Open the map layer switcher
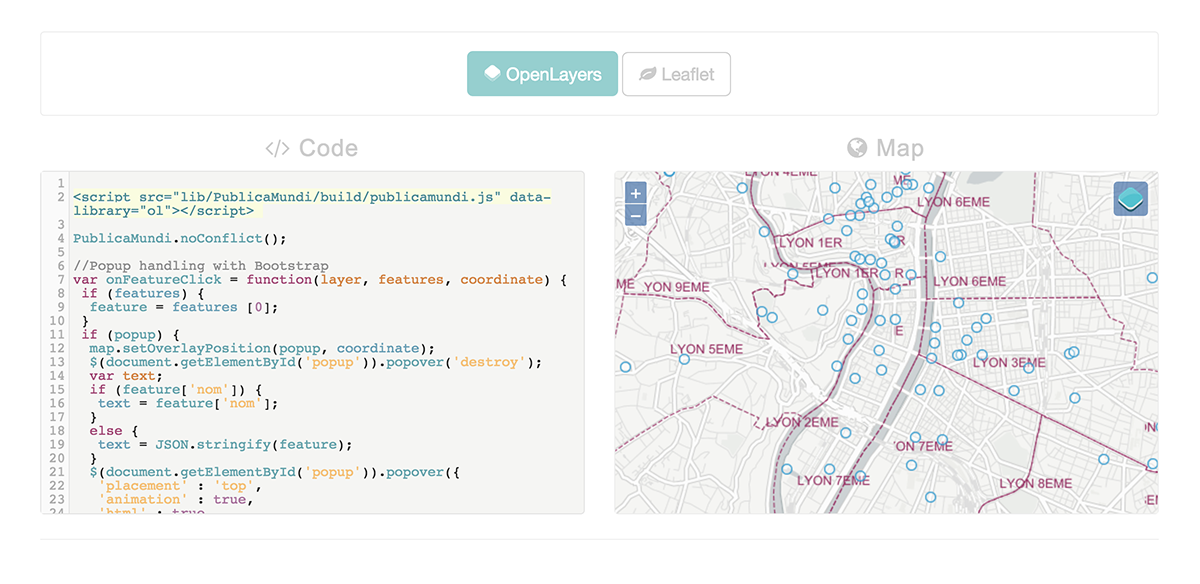1200x584 pixels. tap(1131, 199)
